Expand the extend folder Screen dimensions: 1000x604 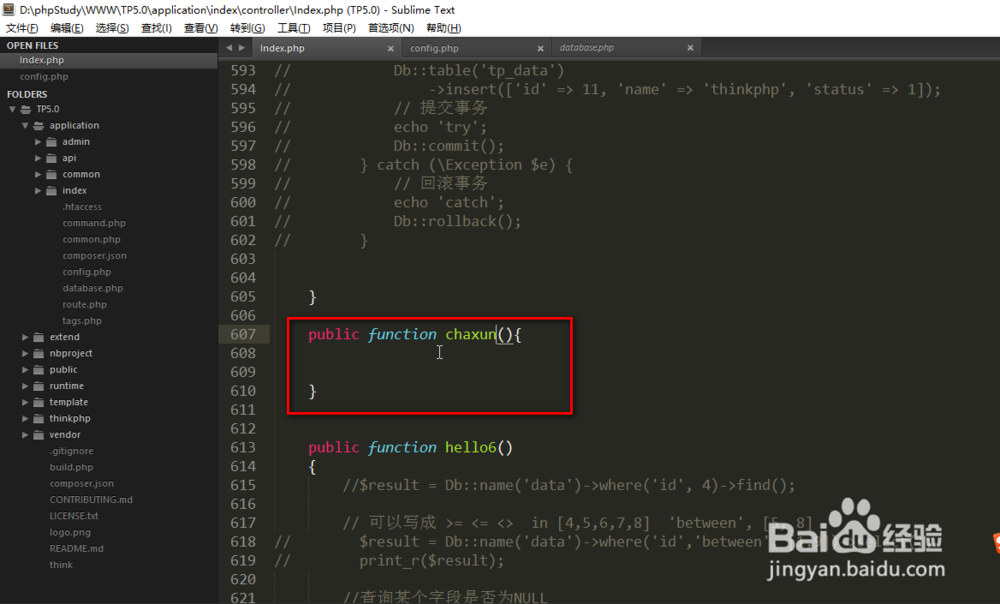tap(25, 337)
